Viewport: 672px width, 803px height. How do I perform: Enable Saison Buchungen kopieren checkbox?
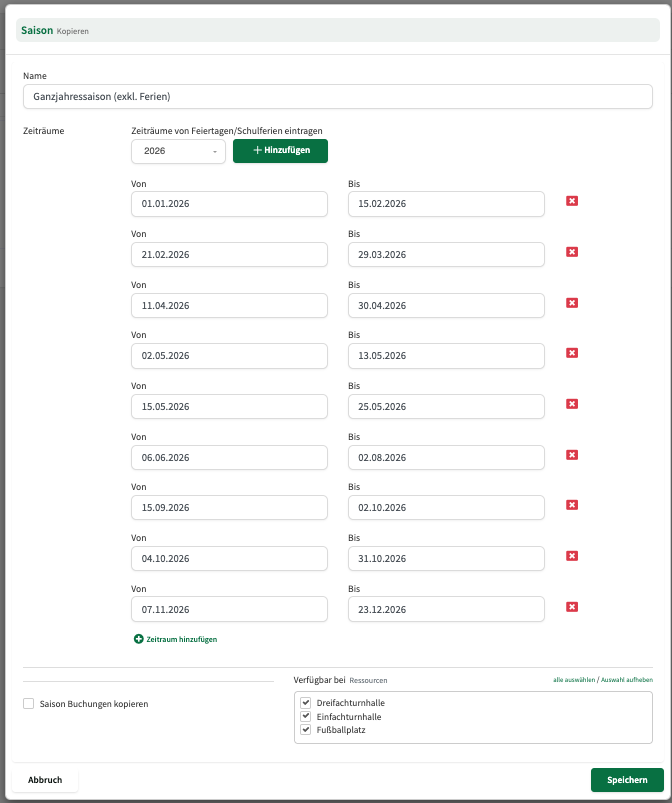pos(29,704)
